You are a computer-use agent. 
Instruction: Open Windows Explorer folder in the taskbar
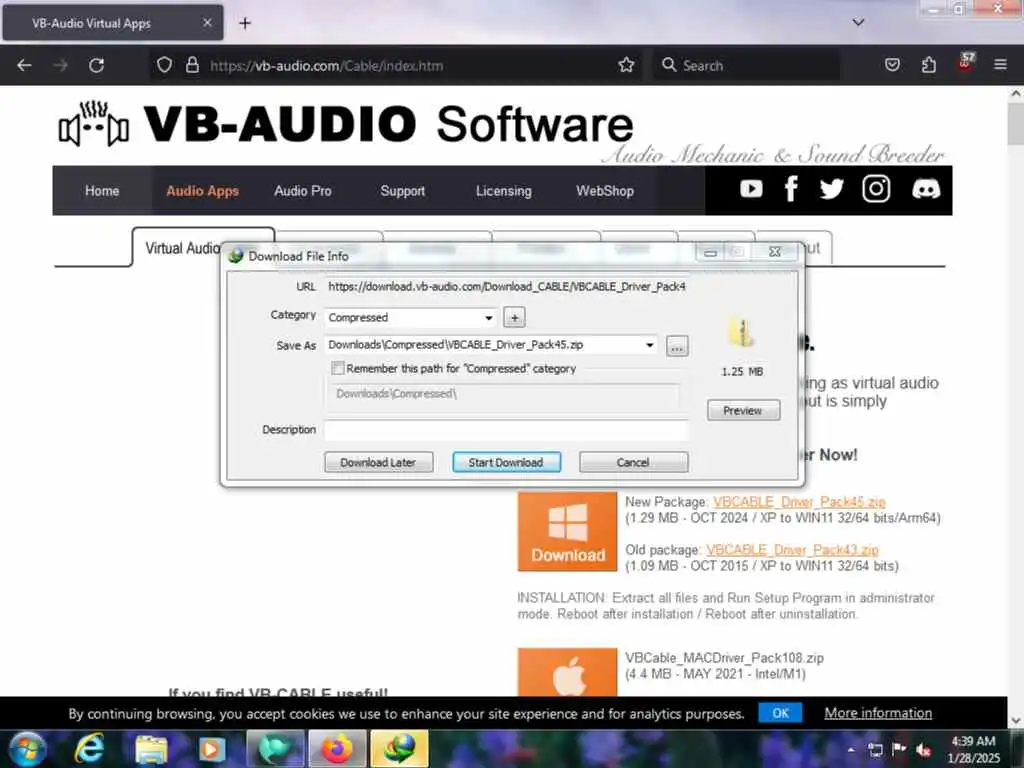151,749
